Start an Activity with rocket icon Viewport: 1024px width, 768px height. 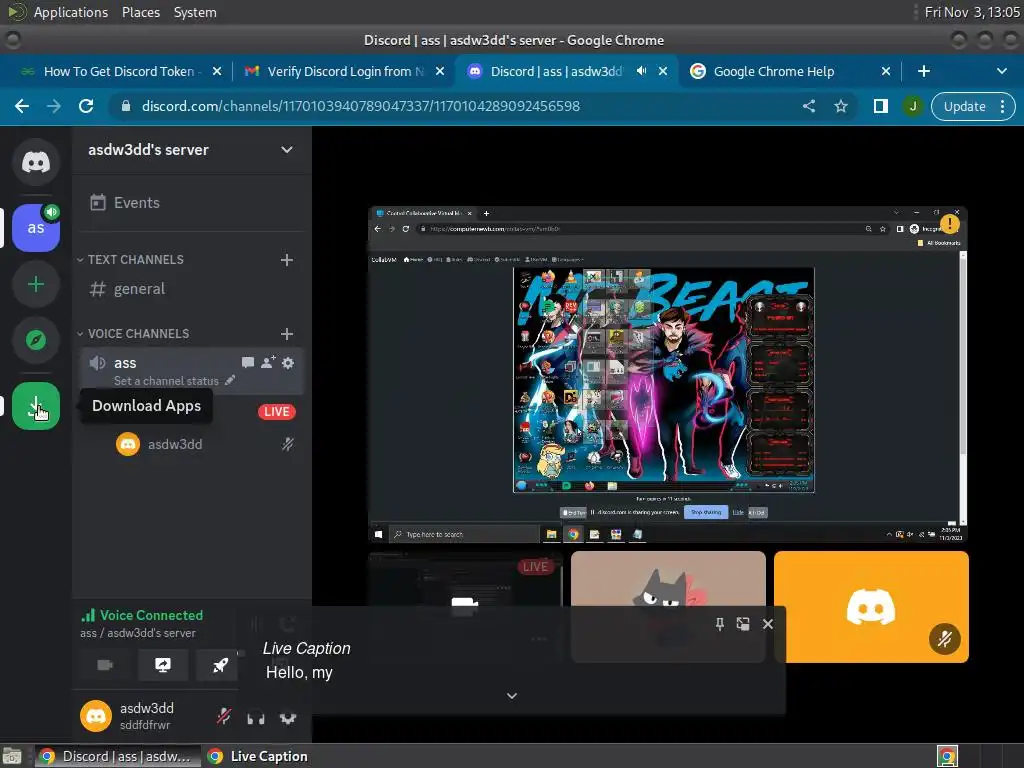(221, 665)
